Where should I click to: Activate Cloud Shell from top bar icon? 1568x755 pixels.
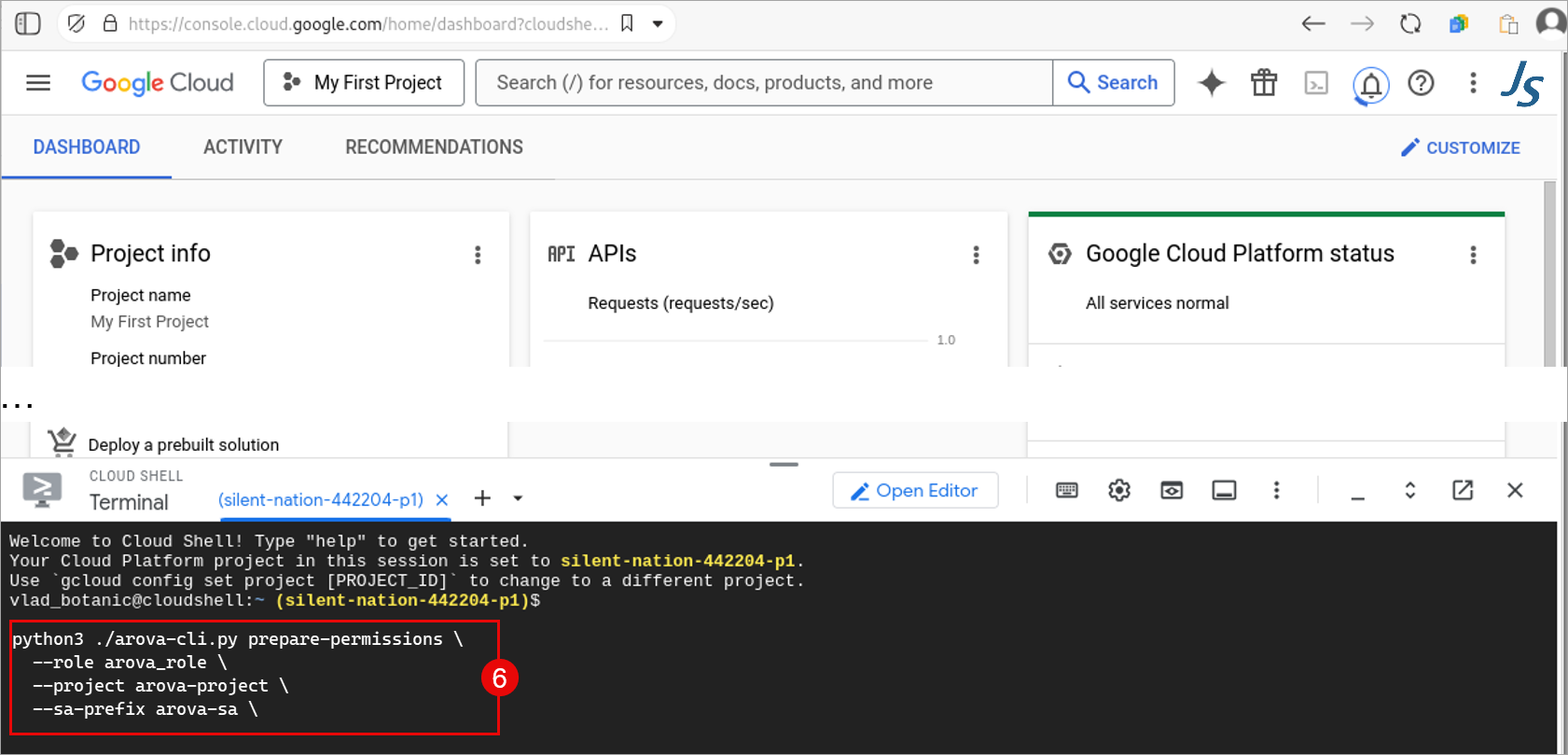coord(1316,83)
